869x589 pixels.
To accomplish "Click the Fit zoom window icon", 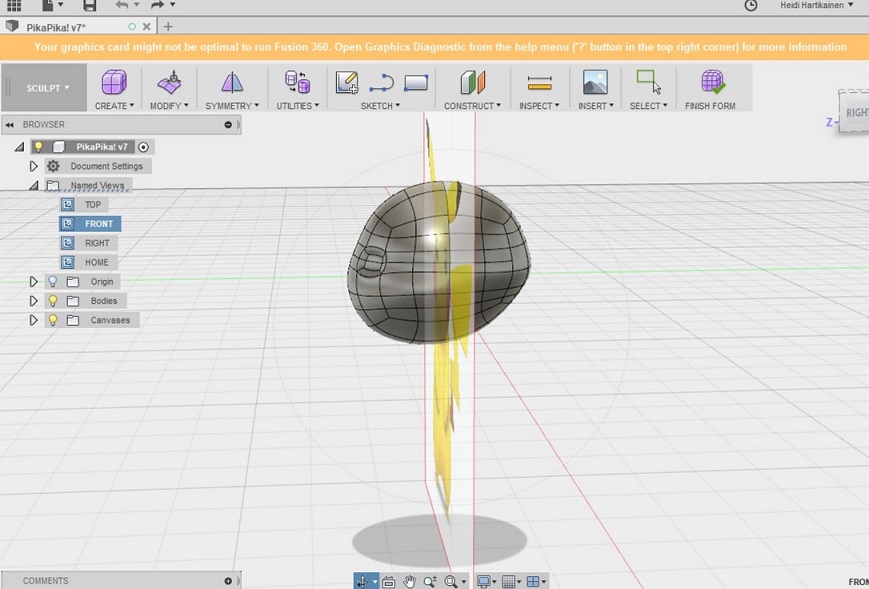I will click(x=451, y=581).
